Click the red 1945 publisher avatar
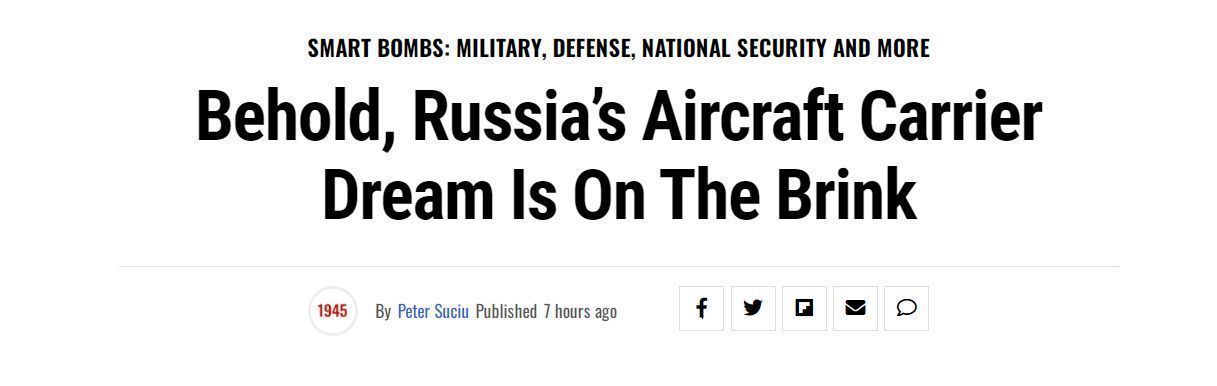This screenshot has height=386, width=1217. point(333,310)
